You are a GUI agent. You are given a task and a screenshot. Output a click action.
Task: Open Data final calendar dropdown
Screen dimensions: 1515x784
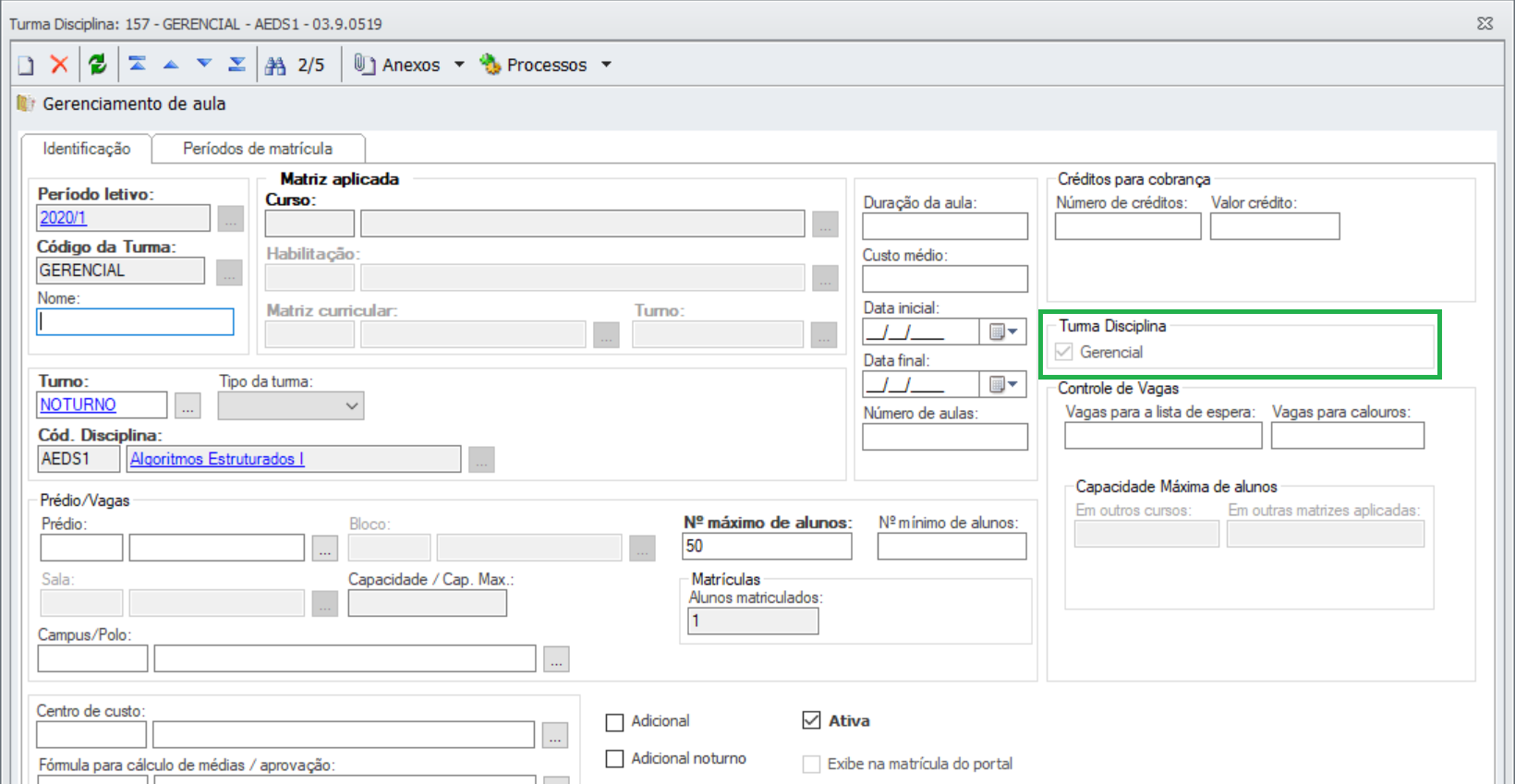(1003, 384)
